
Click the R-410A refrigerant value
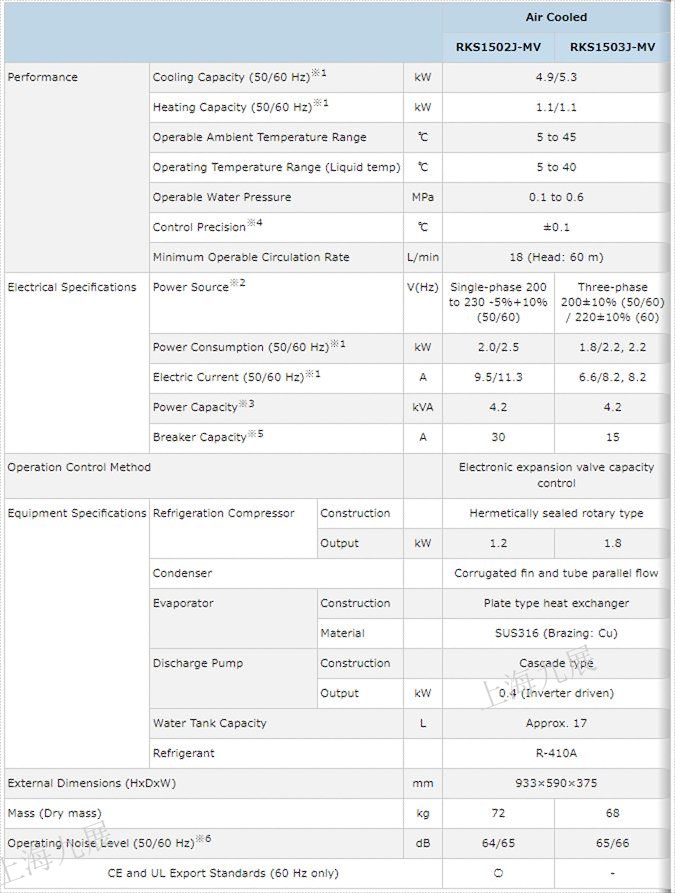pos(556,753)
